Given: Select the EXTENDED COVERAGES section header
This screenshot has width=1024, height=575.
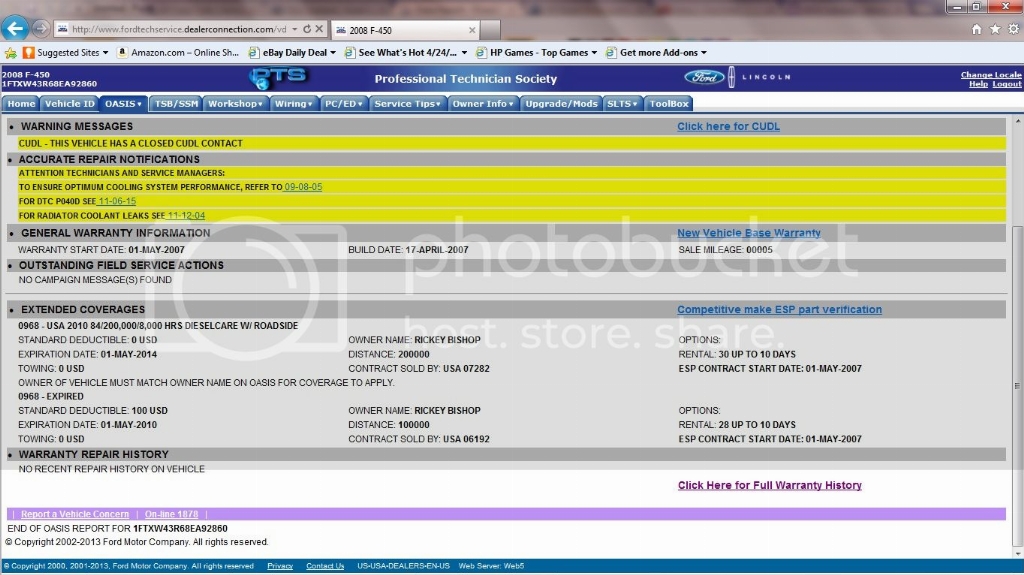Looking at the screenshot, I should pyautogui.click(x=82, y=310).
